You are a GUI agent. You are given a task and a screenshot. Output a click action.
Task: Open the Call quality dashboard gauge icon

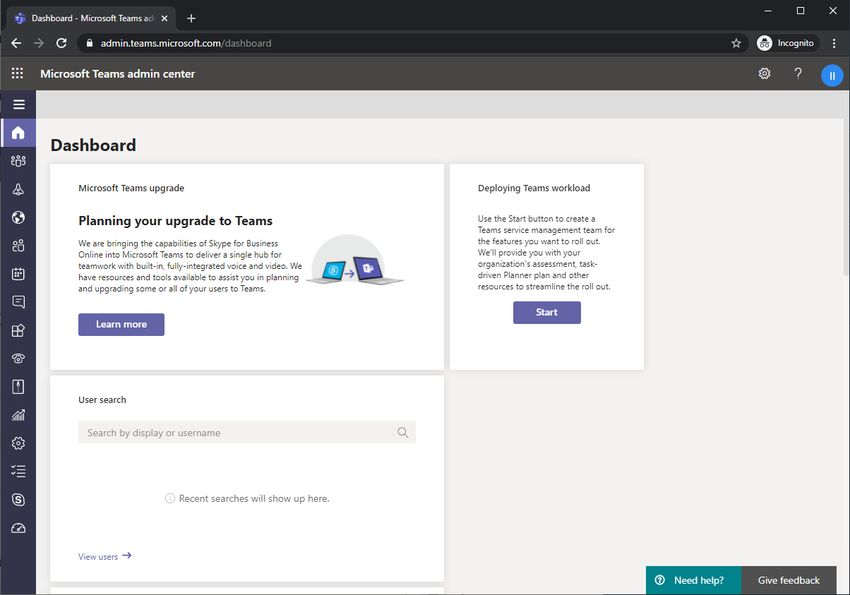[x=18, y=528]
